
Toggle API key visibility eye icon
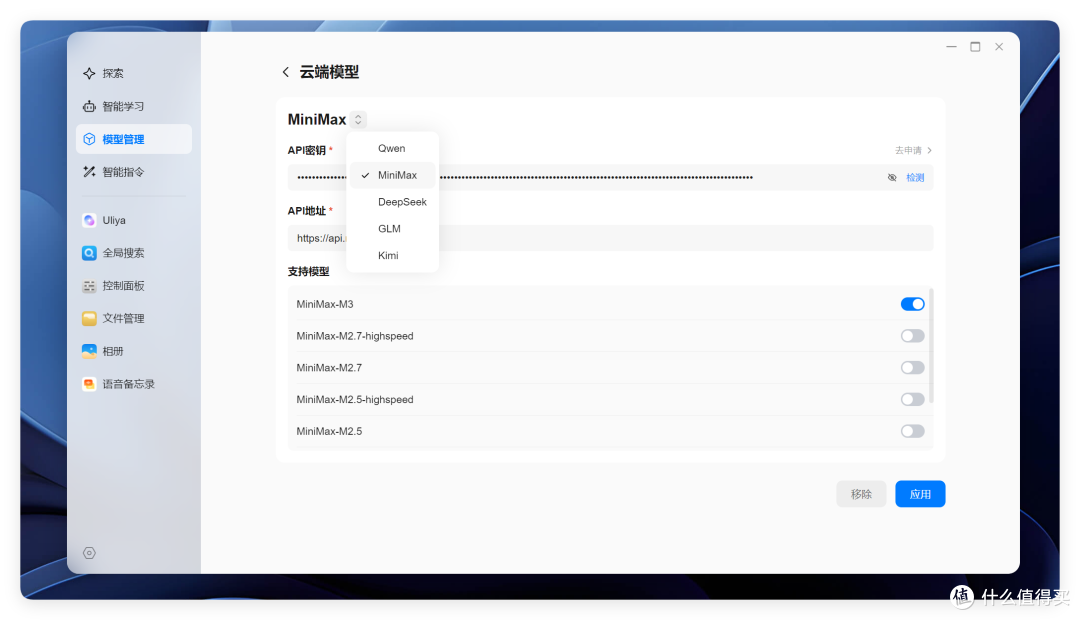click(x=892, y=178)
